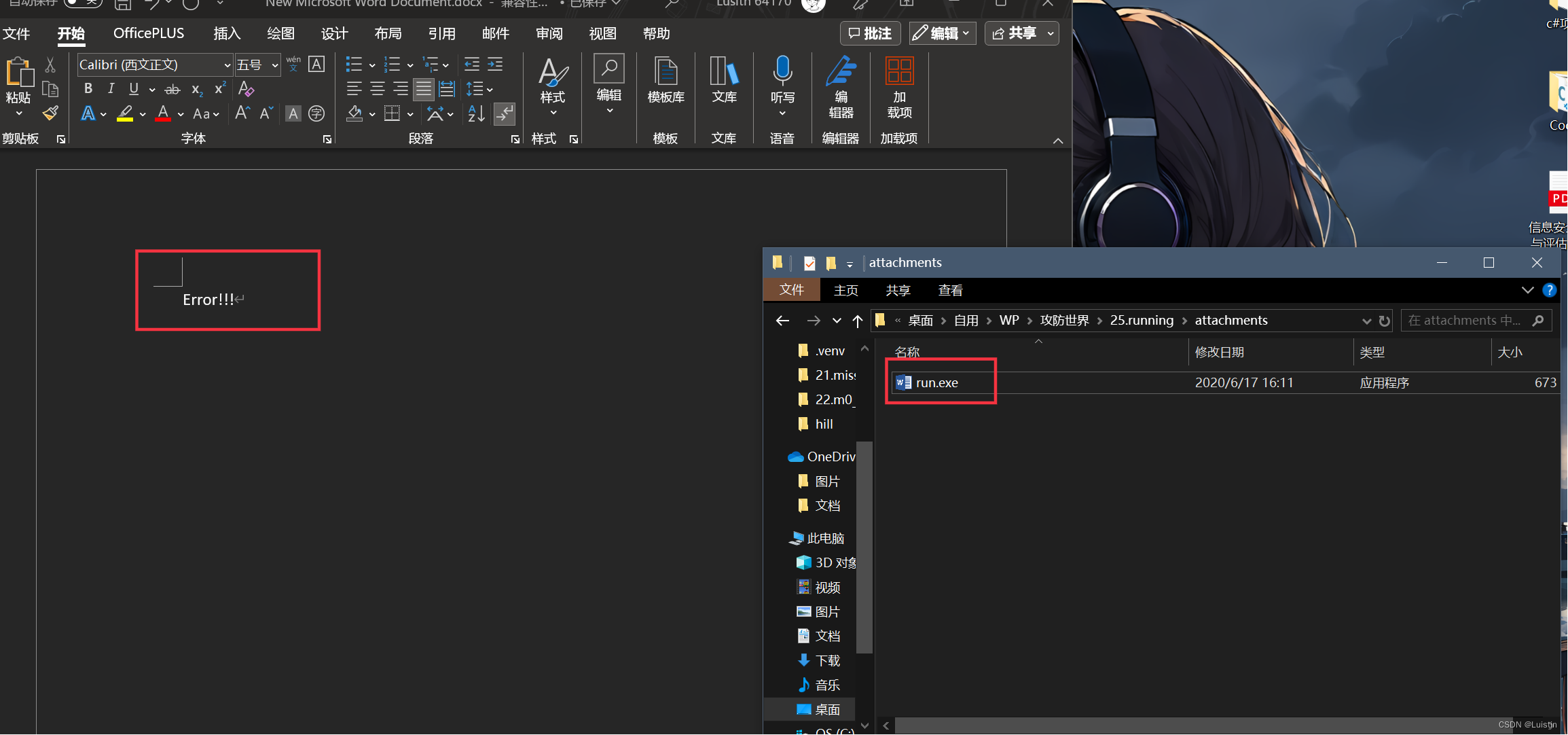Open the View tab in Explorer
The image size is (1568, 735).
(x=950, y=291)
